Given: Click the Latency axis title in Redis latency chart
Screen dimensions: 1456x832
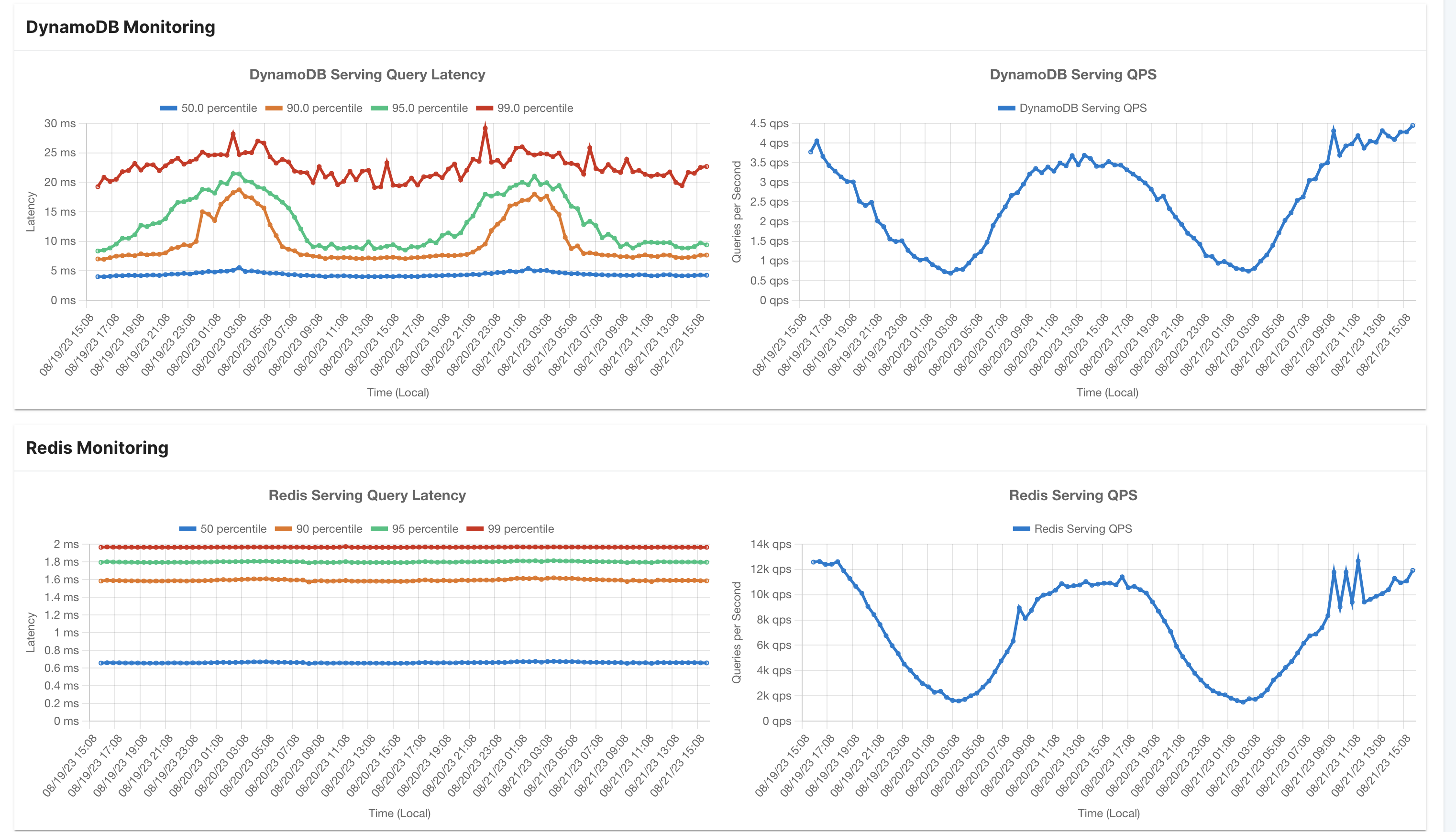Looking at the screenshot, I should coord(30,633).
